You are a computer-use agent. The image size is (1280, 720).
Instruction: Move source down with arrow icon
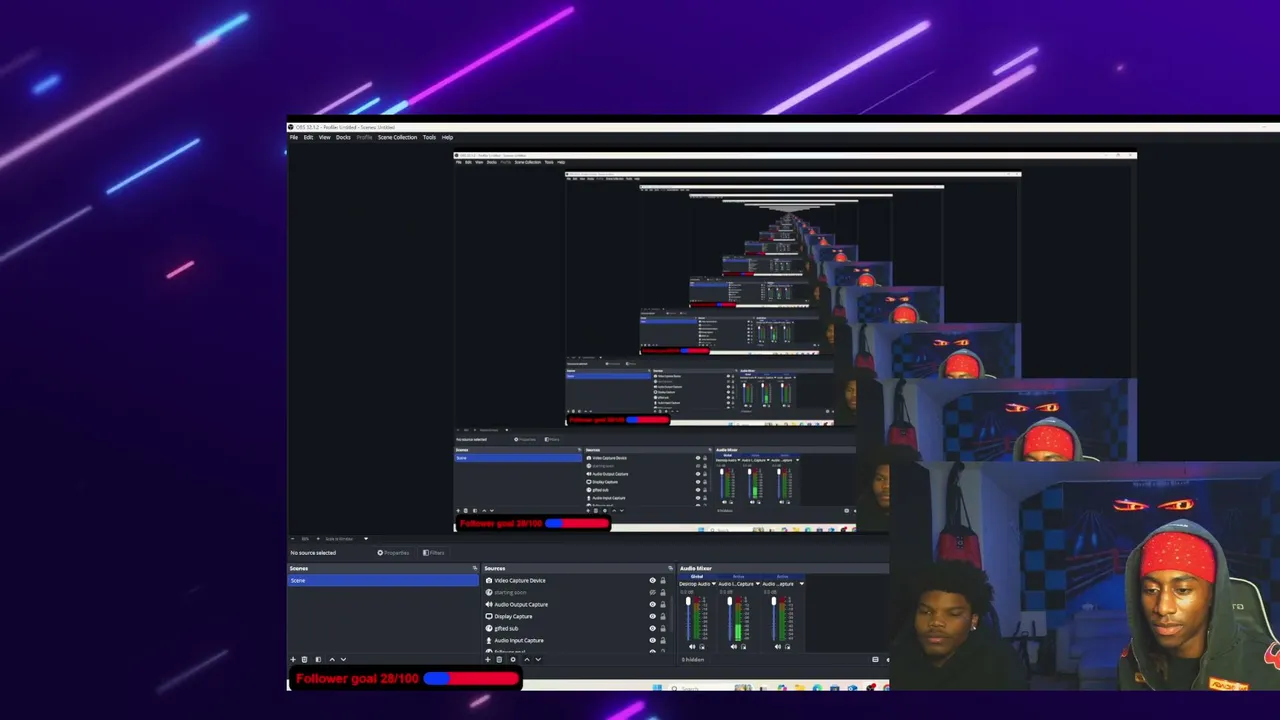(x=538, y=660)
